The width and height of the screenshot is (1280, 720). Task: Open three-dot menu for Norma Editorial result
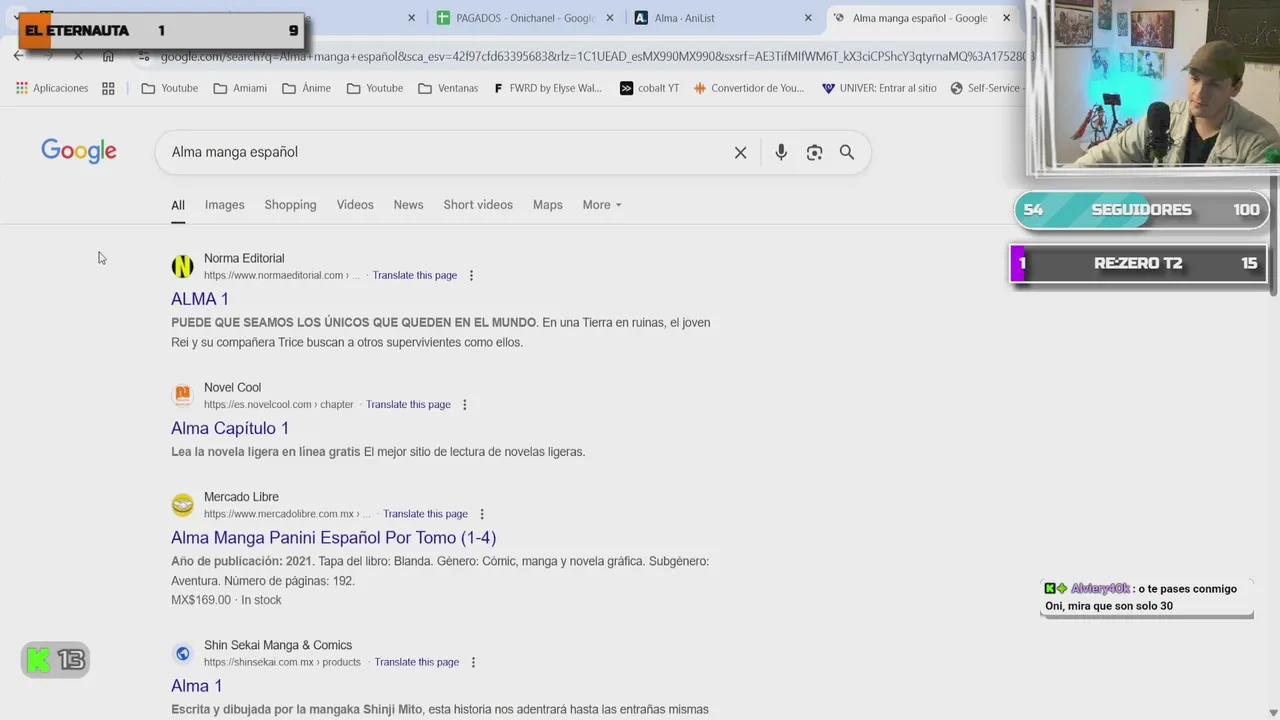(471, 275)
